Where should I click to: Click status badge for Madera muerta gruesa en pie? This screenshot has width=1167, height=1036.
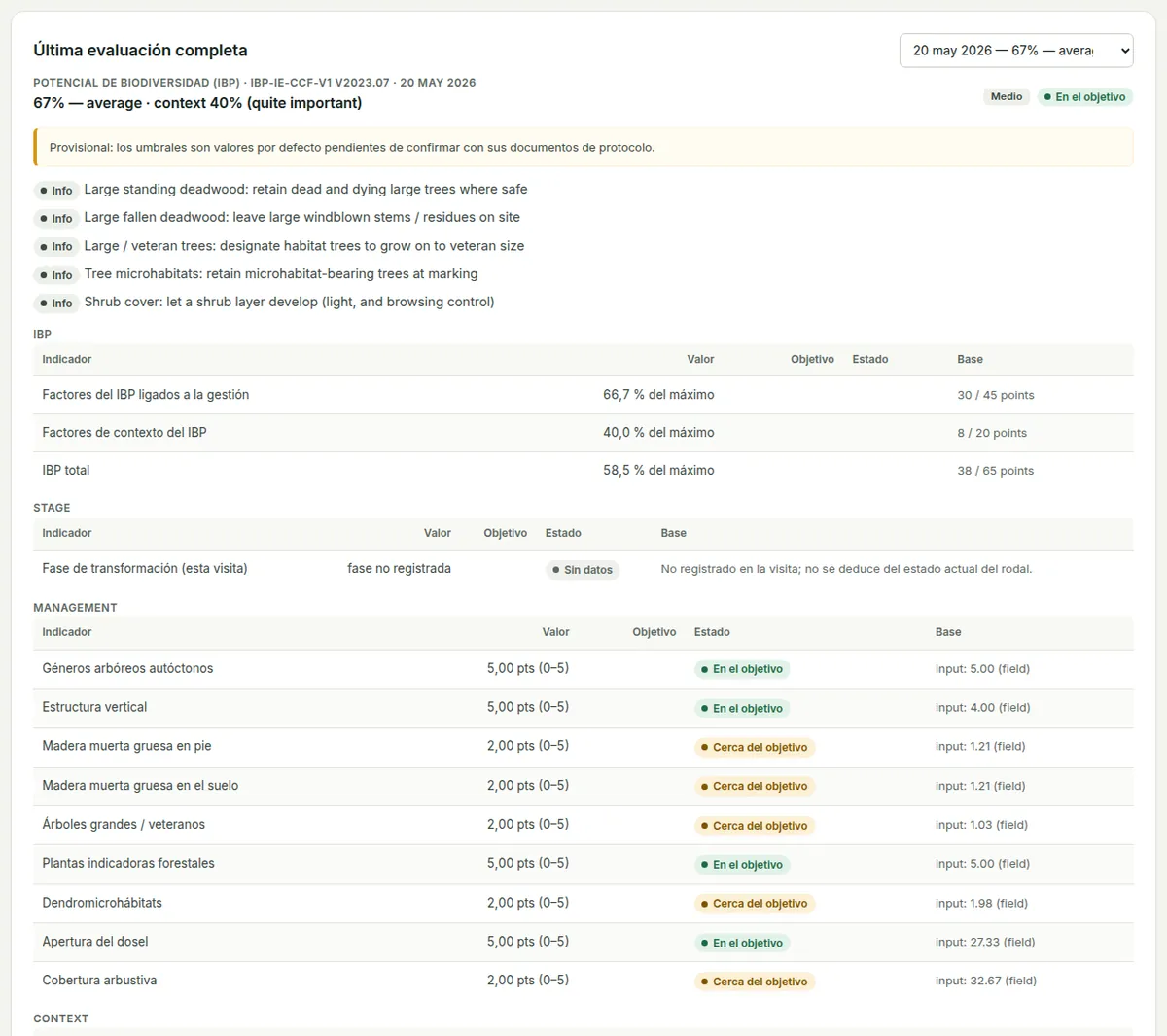[x=755, y=748]
